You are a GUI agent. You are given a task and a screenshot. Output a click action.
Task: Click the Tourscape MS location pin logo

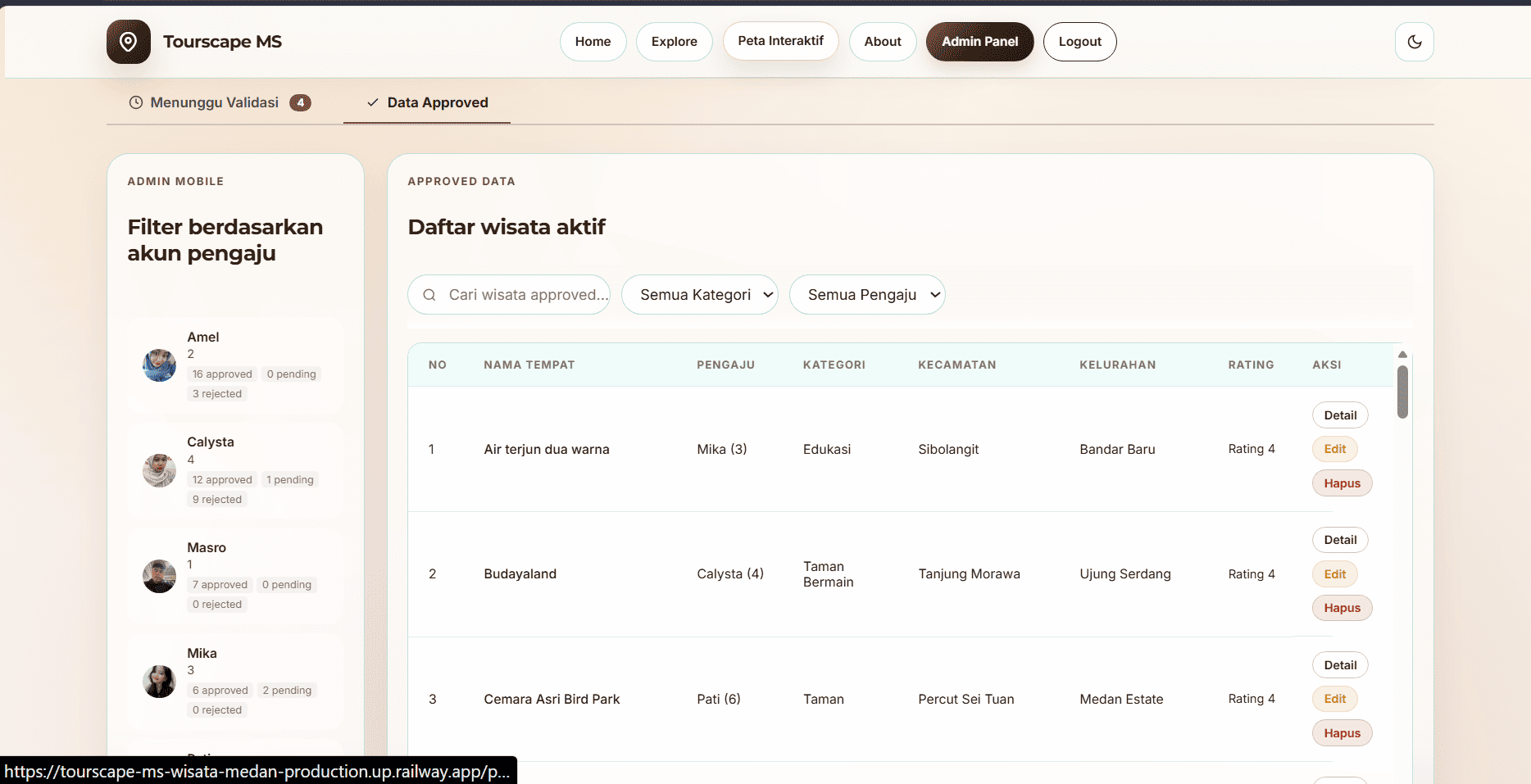129,42
